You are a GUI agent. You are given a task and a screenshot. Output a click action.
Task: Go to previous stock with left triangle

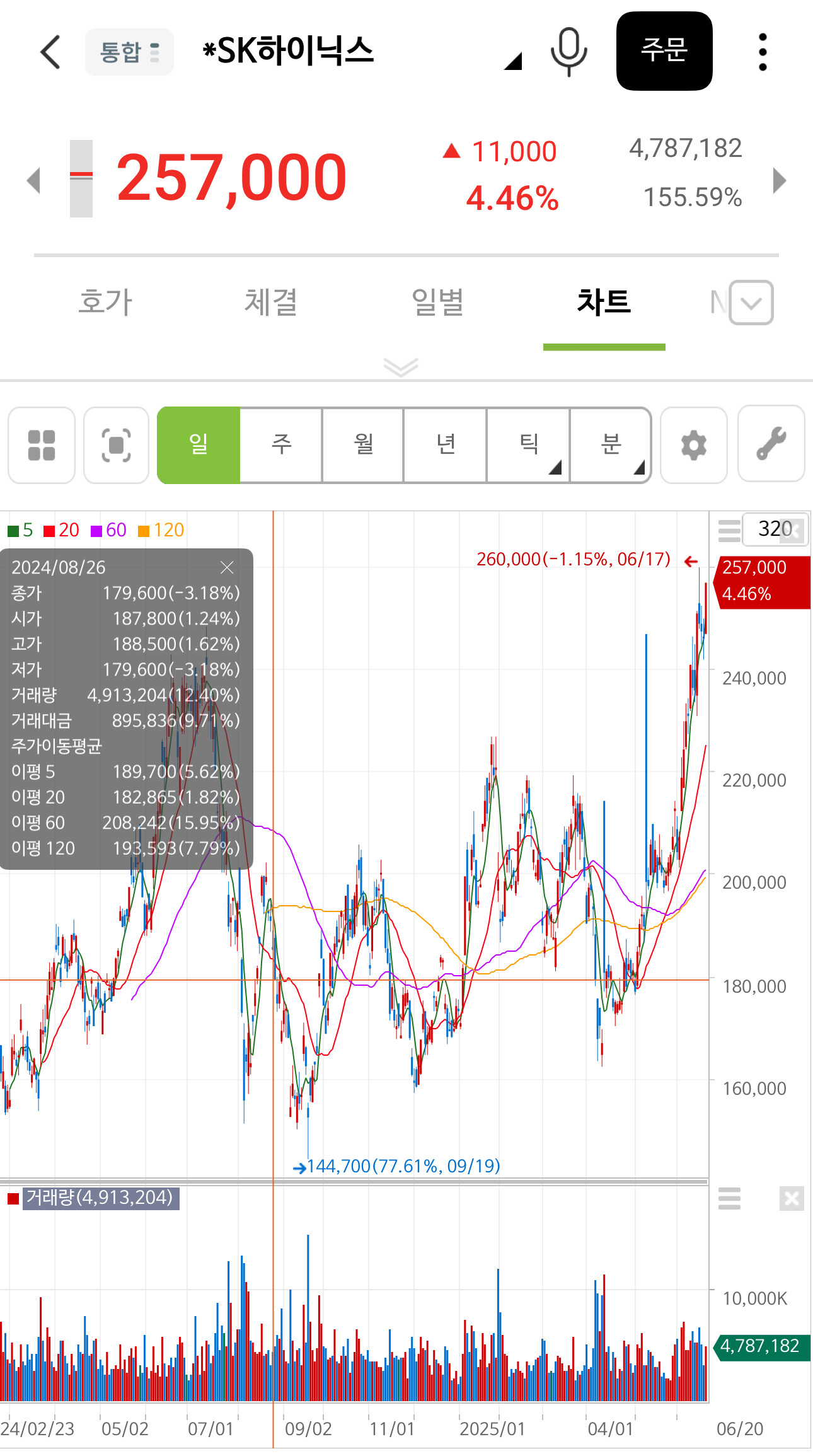coord(34,181)
